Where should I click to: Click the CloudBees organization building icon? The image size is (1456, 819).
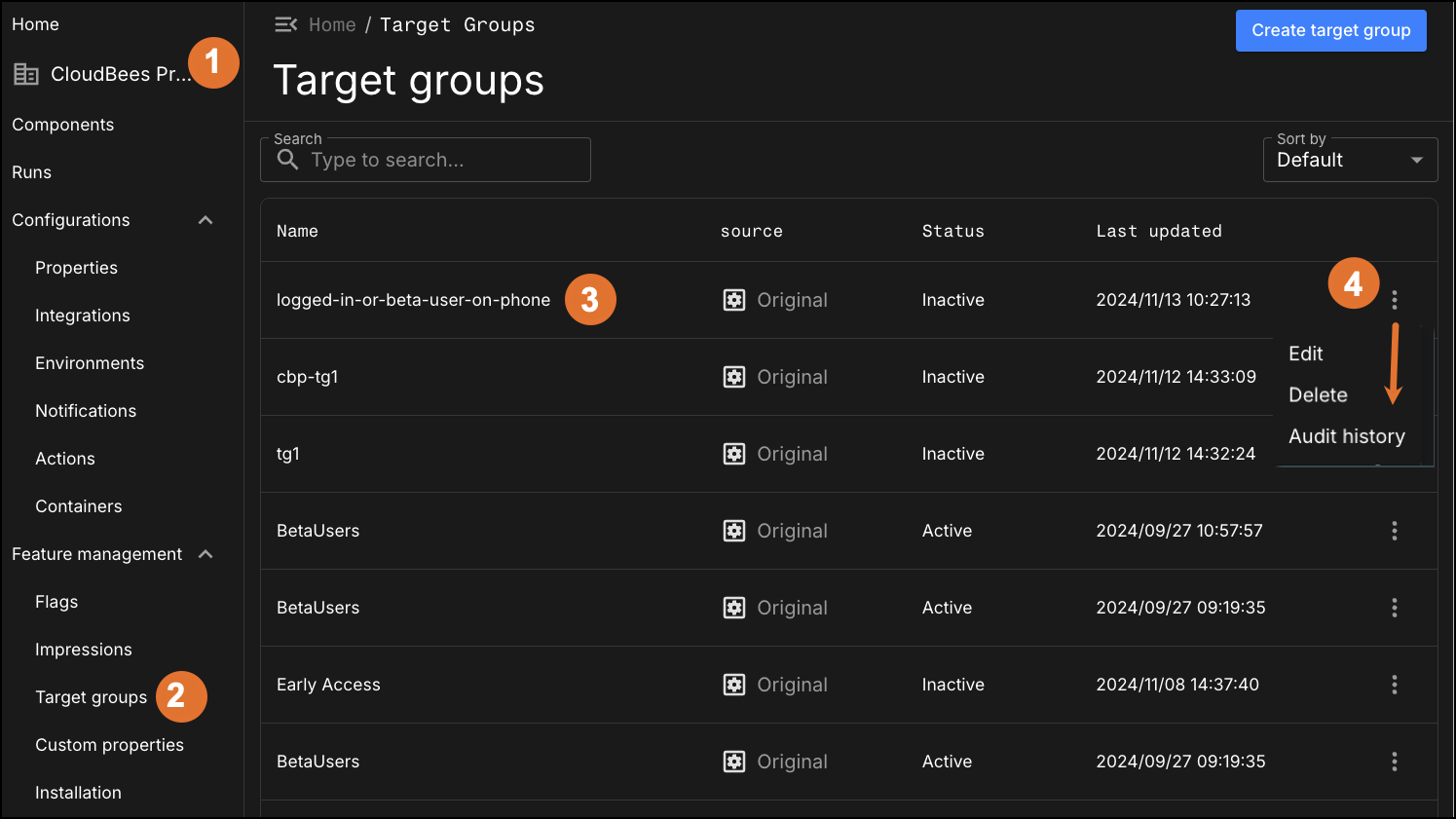(26, 74)
